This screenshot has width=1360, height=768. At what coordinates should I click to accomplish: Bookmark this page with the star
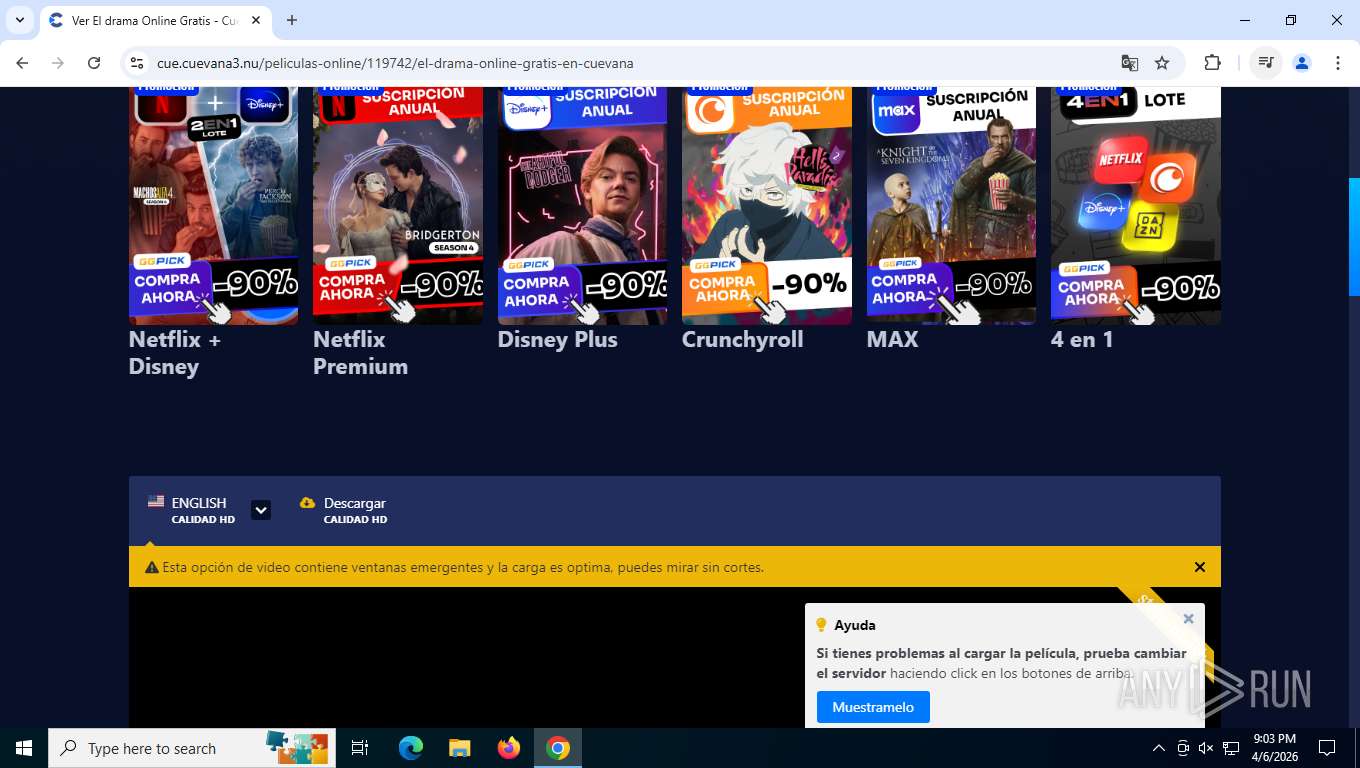pyautogui.click(x=1162, y=63)
